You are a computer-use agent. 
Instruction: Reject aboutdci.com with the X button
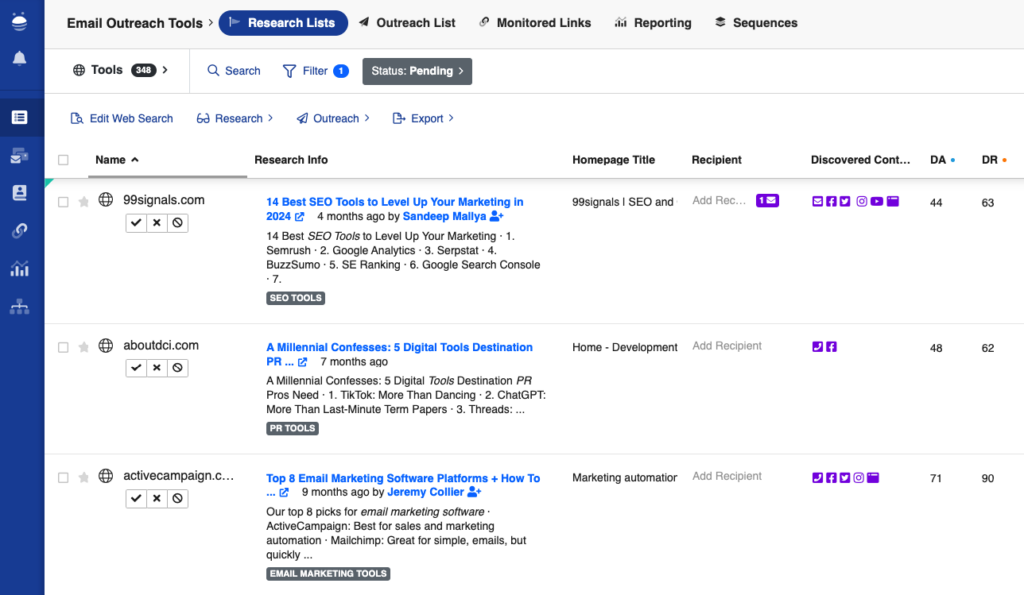pos(156,368)
